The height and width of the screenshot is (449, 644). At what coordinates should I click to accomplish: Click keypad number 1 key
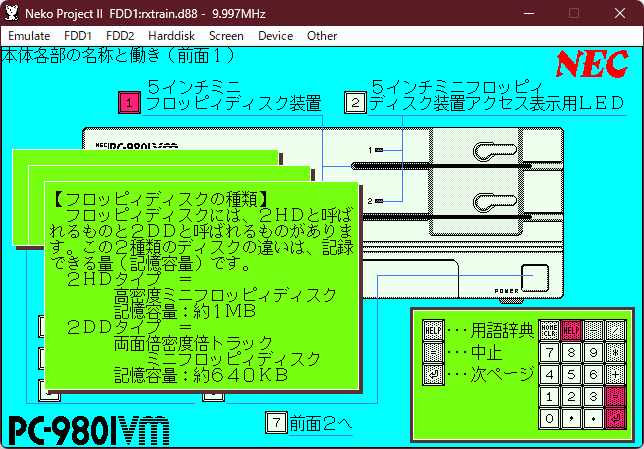pos(549,397)
